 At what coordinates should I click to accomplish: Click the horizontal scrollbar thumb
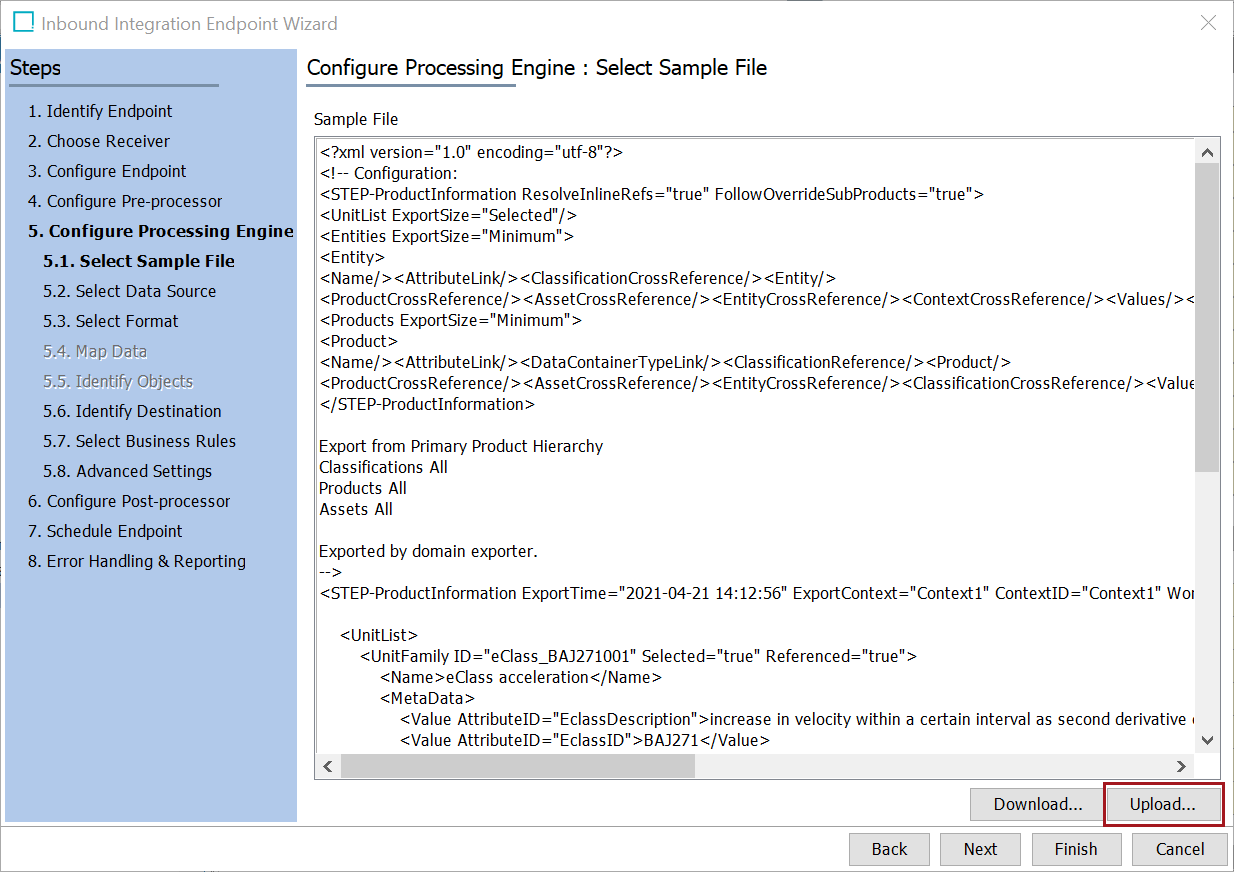(x=517, y=766)
